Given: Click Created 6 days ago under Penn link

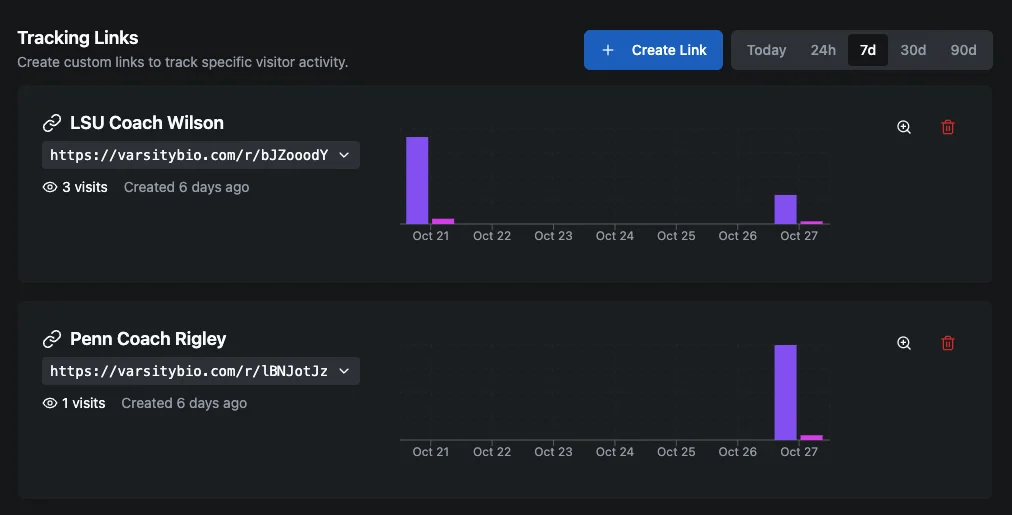Looking at the screenshot, I should pyautogui.click(x=184, y=403).
